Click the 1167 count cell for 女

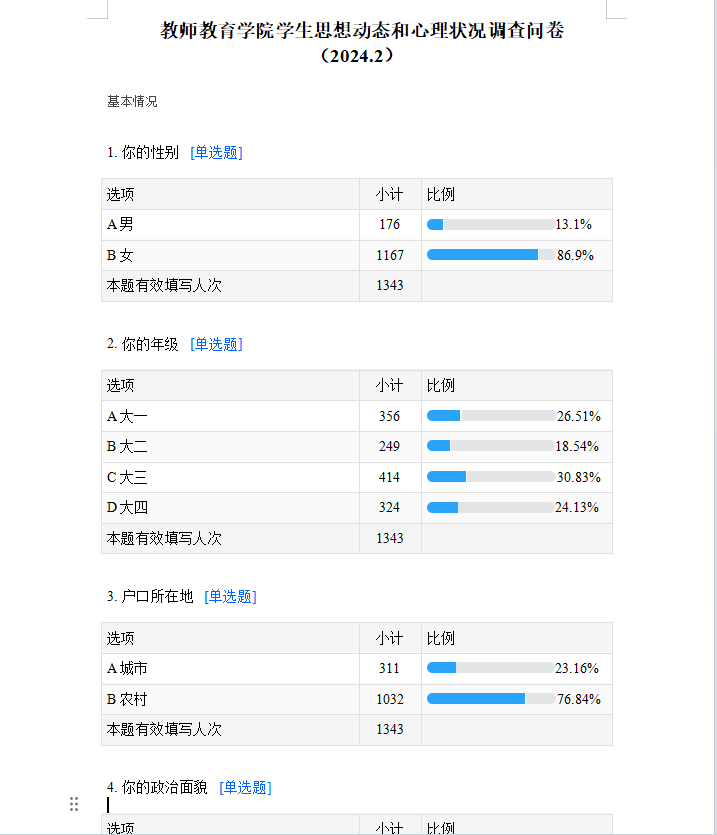390,256
